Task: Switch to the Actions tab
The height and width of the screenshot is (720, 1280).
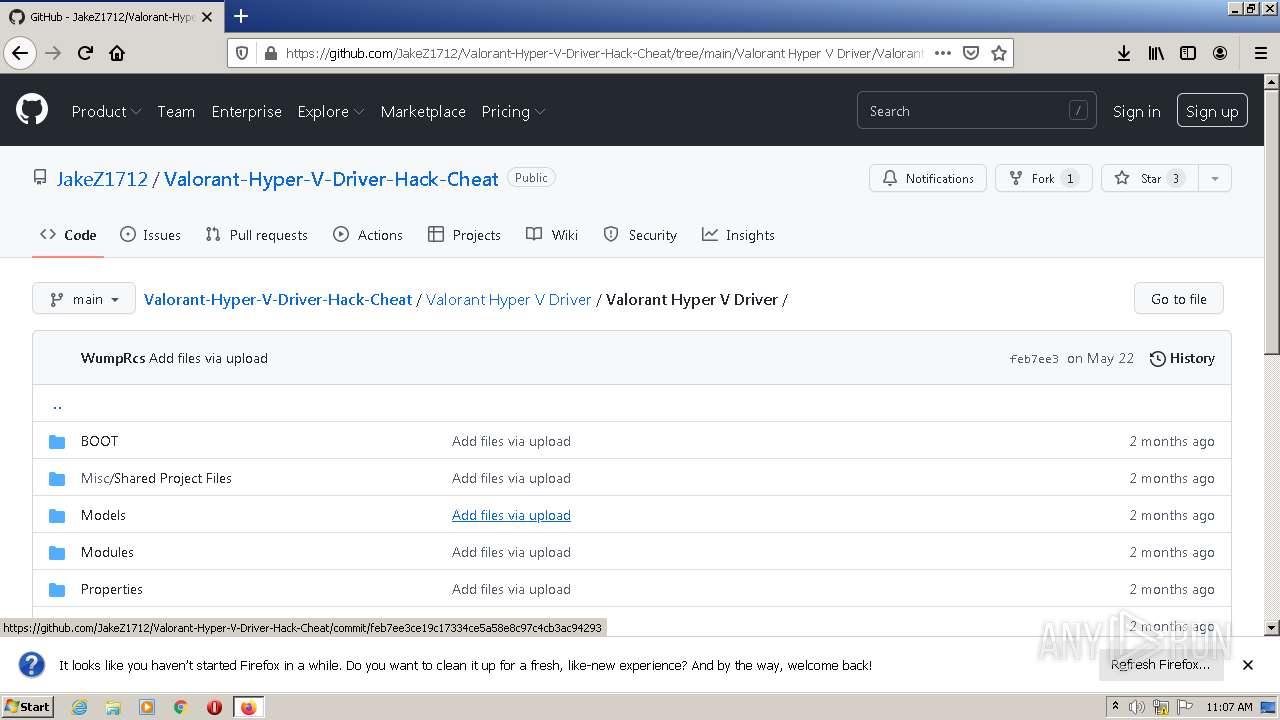Action: click(x=368, y=235)
